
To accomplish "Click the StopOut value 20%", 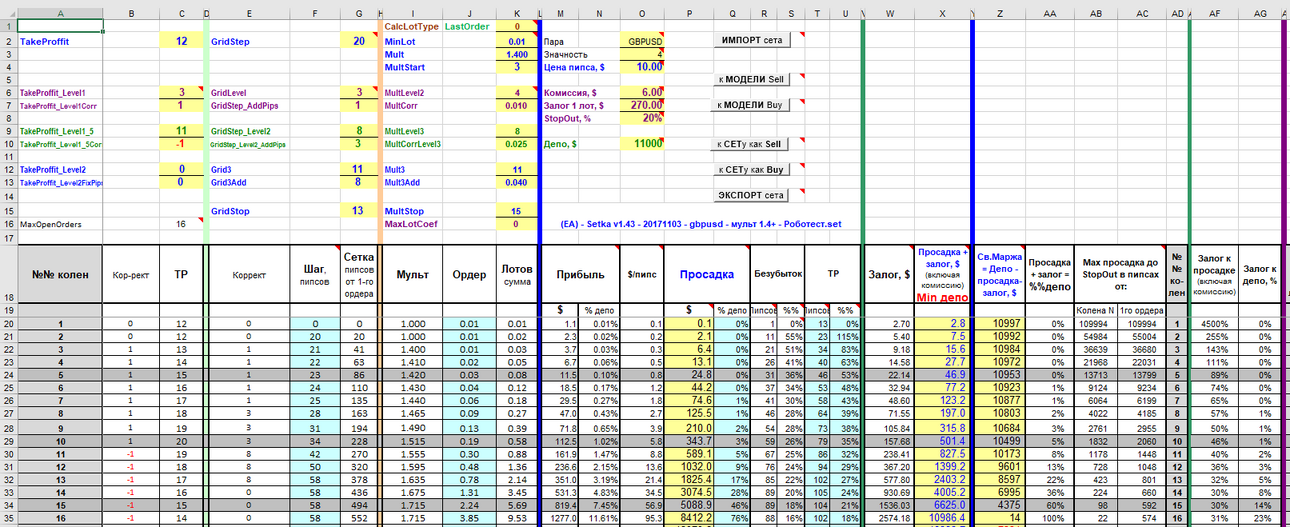I will [641, 117].
